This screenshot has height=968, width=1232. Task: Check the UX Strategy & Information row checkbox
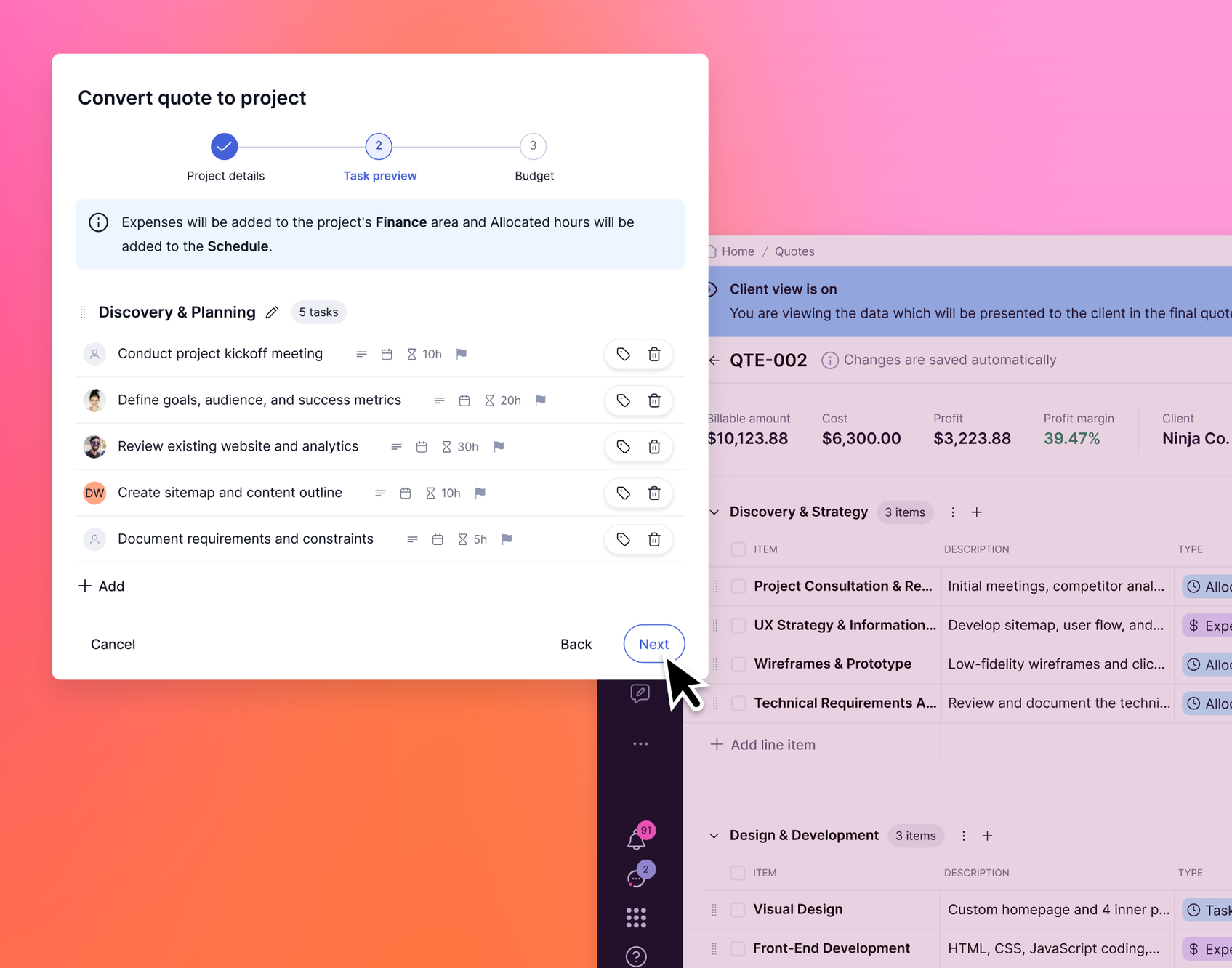pyautogui.click(x=738, y=625)
